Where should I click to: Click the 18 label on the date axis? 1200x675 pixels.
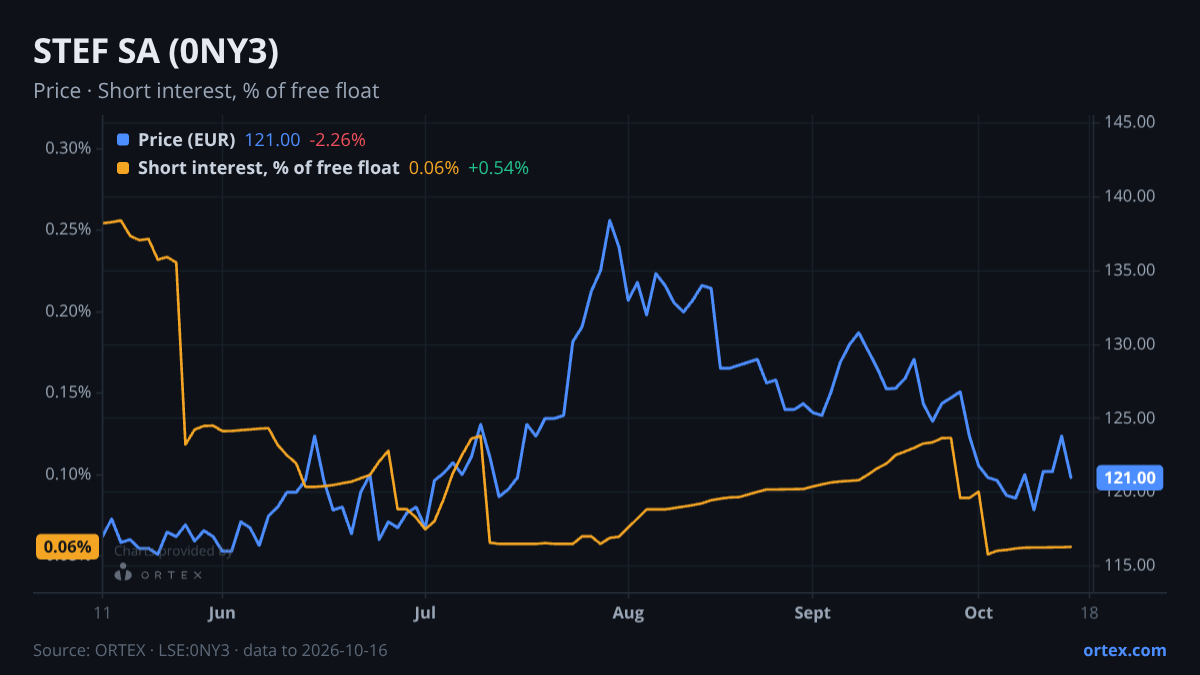click(x=1089, y=613)
